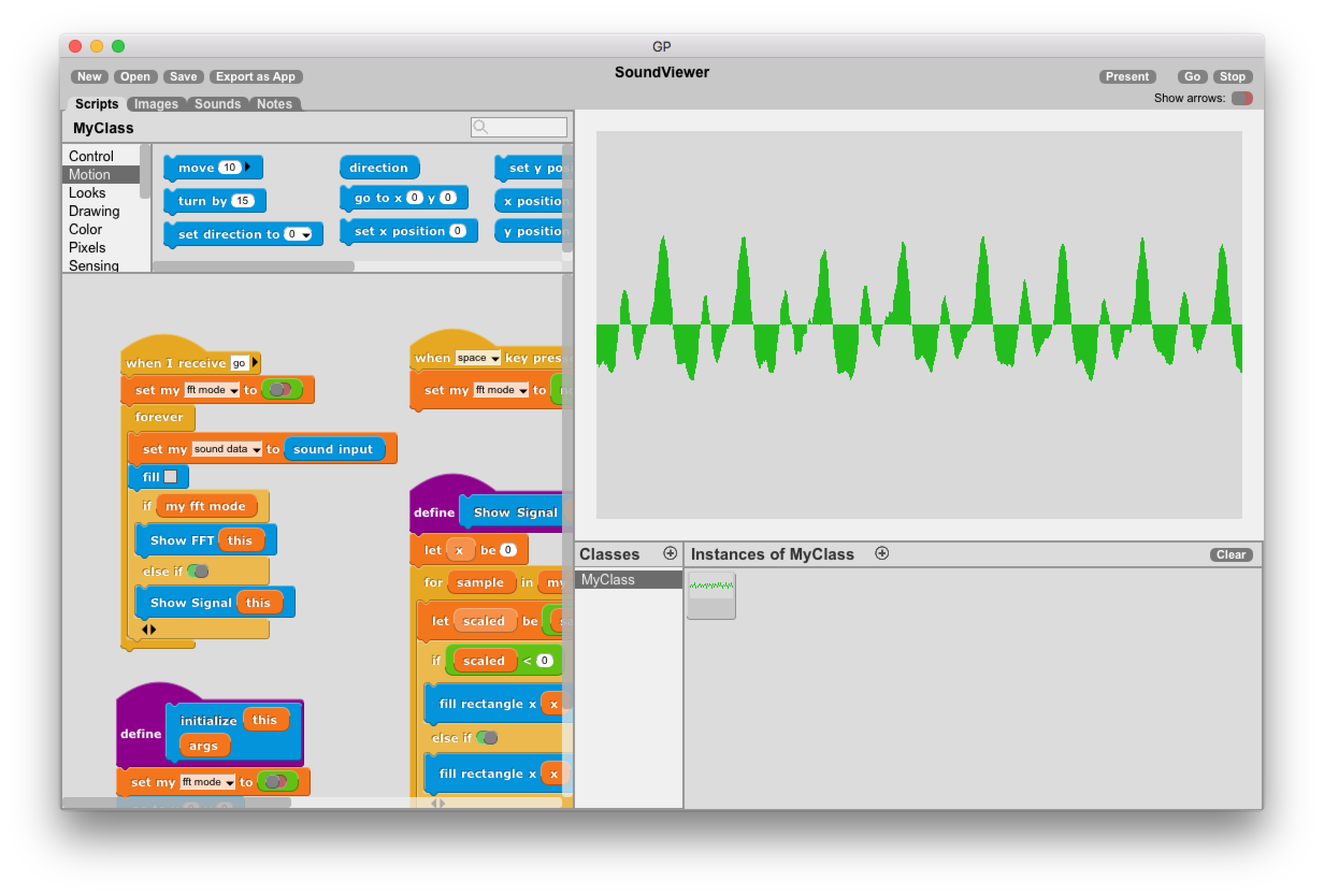This screenshot has height=896, width=1324.
Task: Switch to the Images tab
Action: click(x=156, y=104)
